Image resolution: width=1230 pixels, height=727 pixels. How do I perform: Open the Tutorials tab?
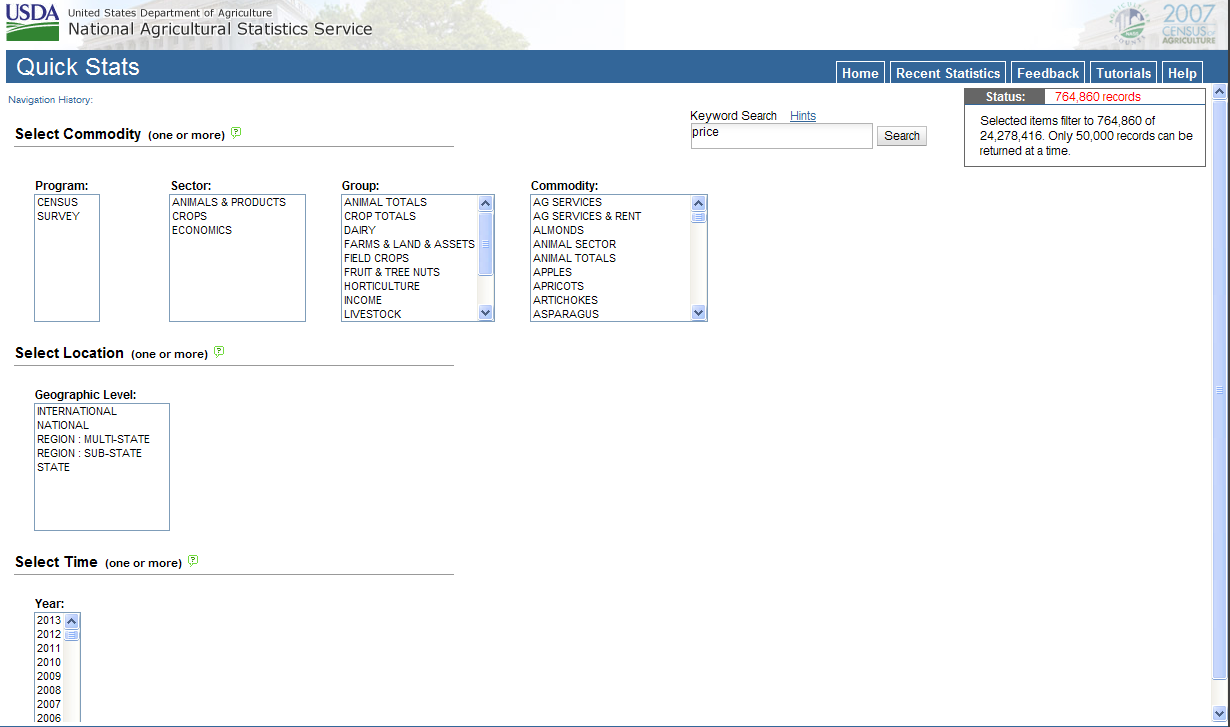[1123, 73]
